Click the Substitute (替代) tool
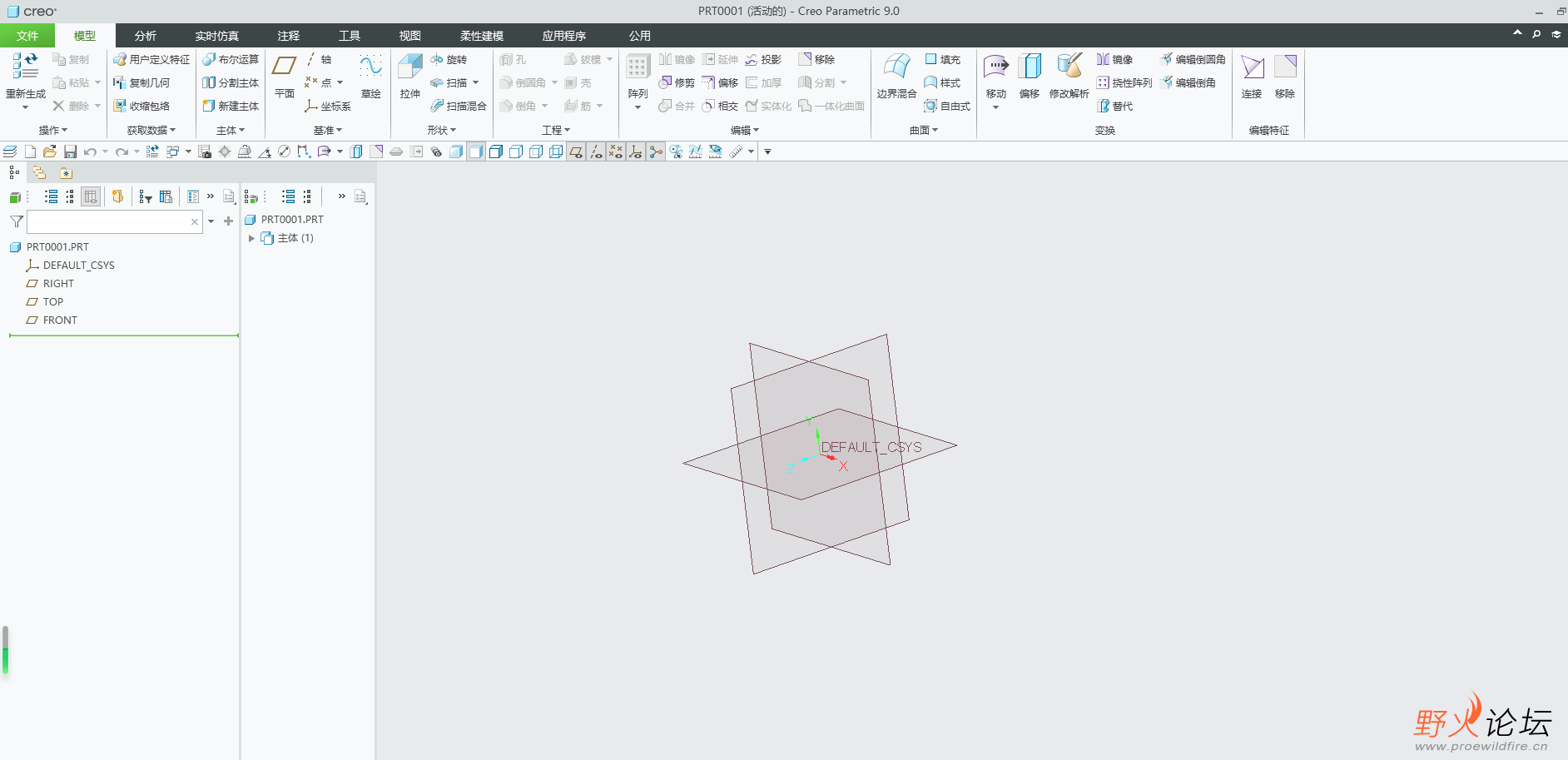Image resolution: width=1568 pixels, height=760 pixels. coord(1114,107)
